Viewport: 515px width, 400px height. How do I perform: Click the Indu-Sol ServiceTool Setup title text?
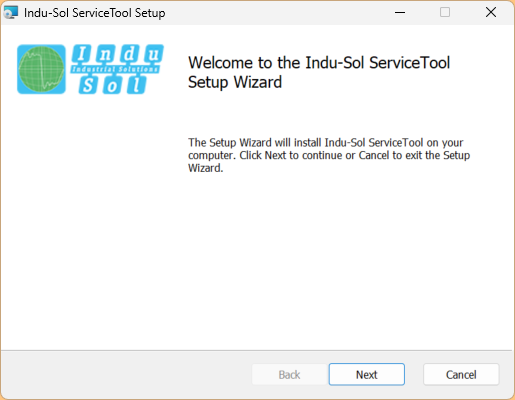[95, 13]
